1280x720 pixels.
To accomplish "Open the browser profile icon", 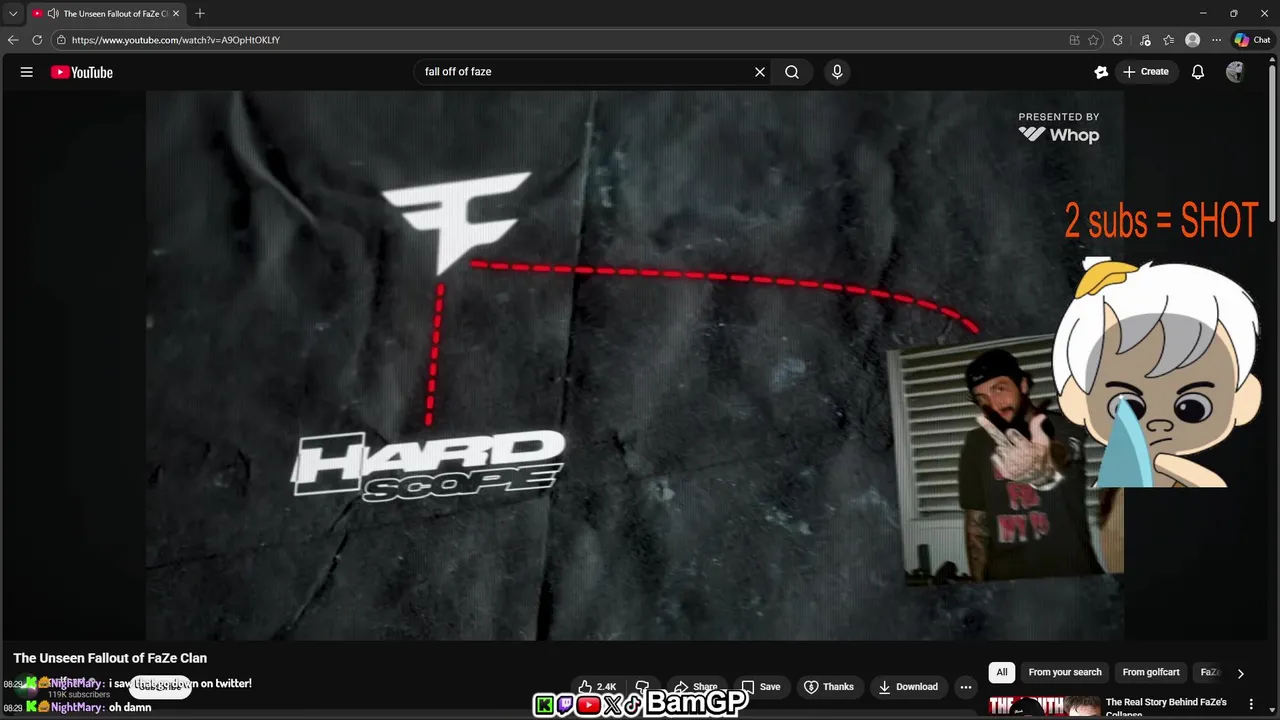I will pos(1192,40).
